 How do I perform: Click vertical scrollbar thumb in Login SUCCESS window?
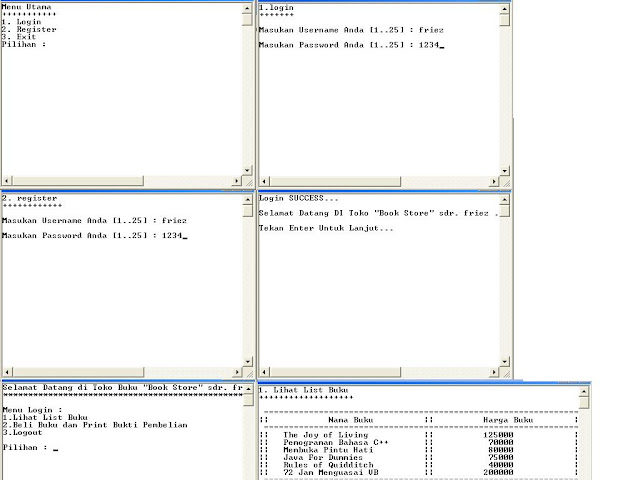[504, 211]
